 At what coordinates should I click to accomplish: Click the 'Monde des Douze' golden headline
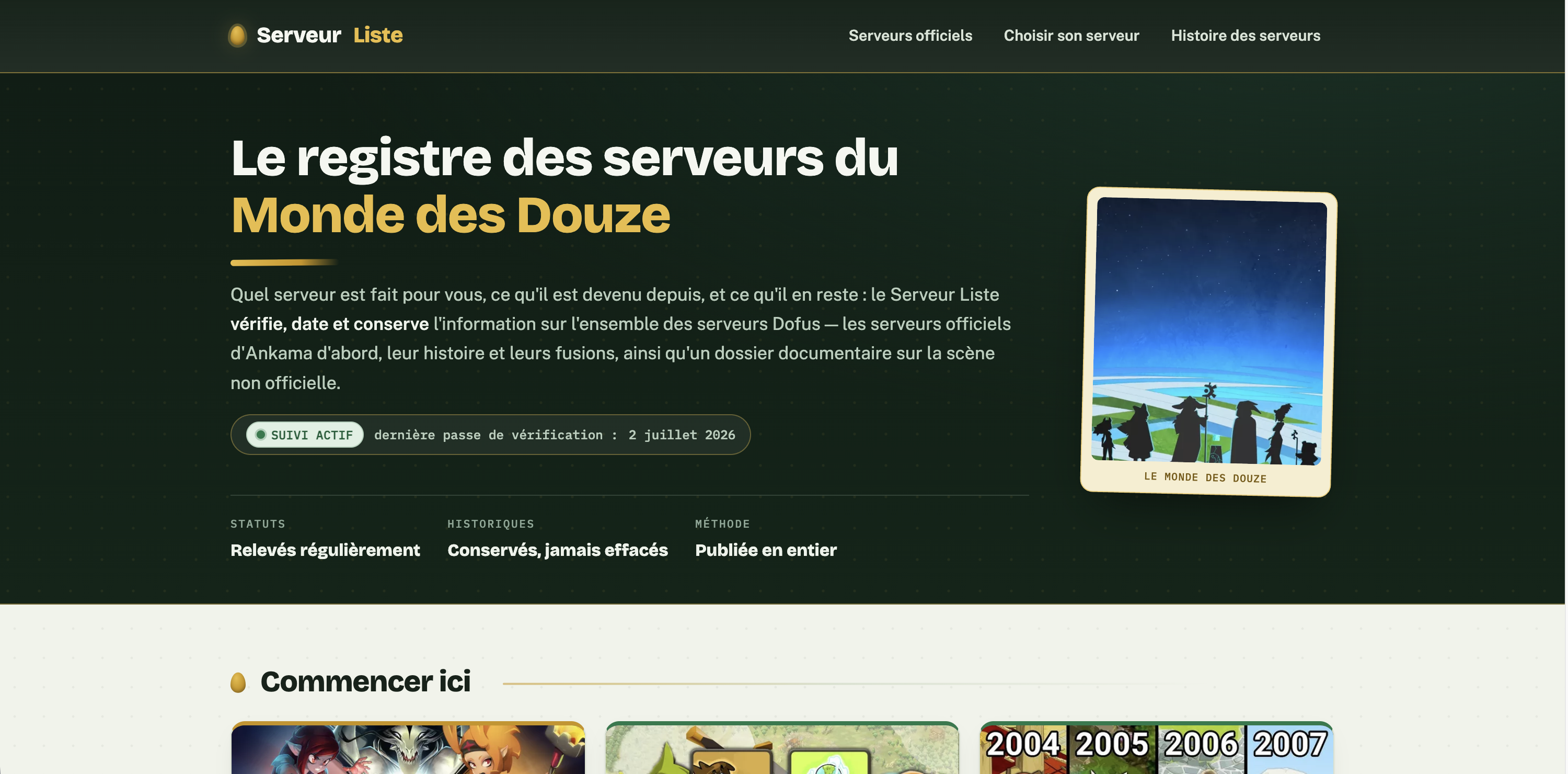451,215
